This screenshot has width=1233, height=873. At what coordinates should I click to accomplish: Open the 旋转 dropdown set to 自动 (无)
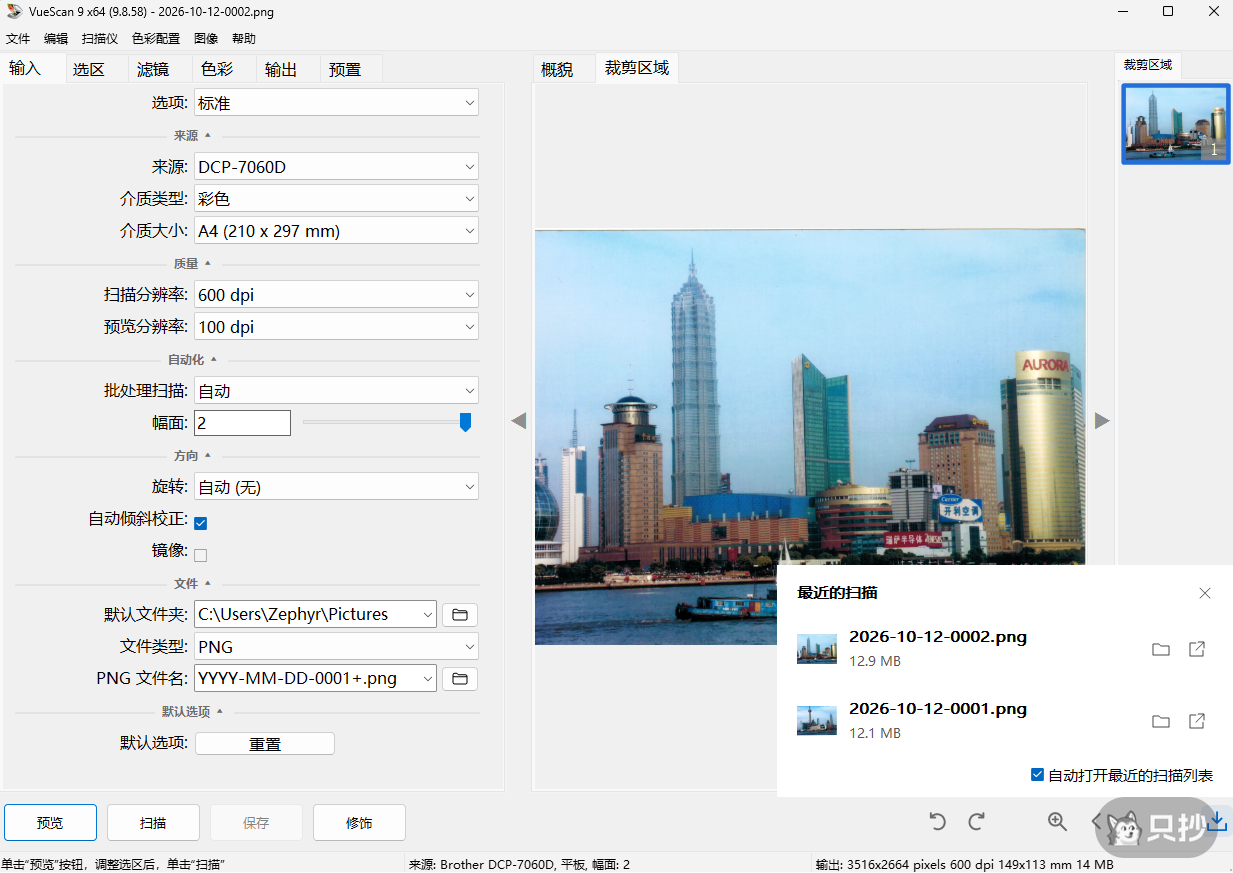coord(336,487)
